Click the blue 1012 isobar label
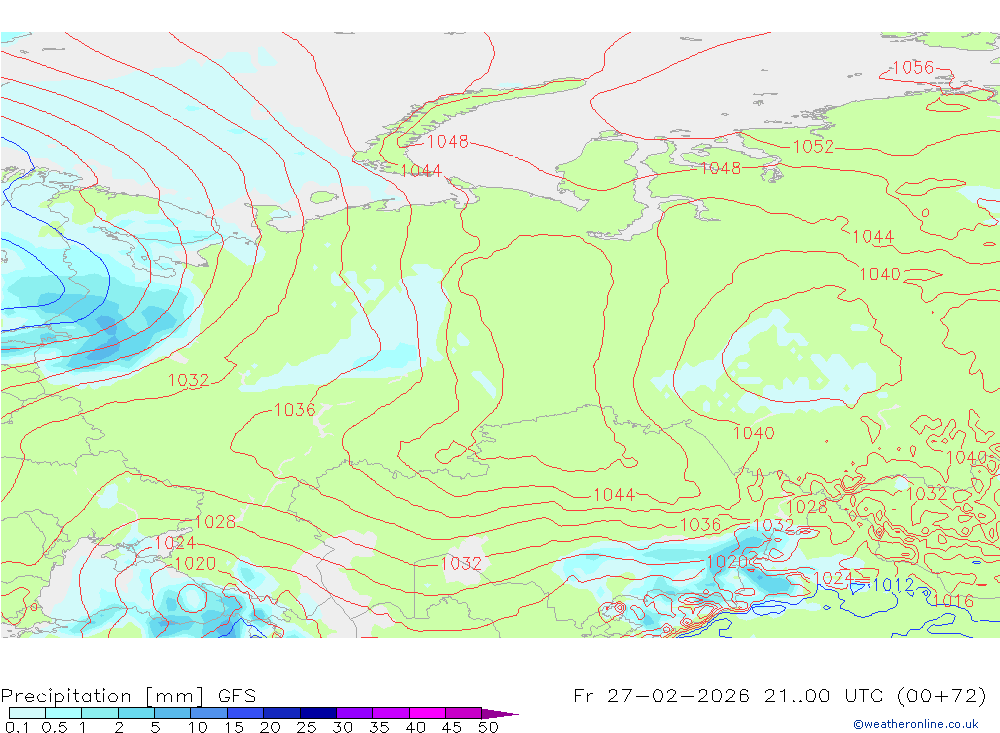This screenshot has height=733, width=1000. 893,585
